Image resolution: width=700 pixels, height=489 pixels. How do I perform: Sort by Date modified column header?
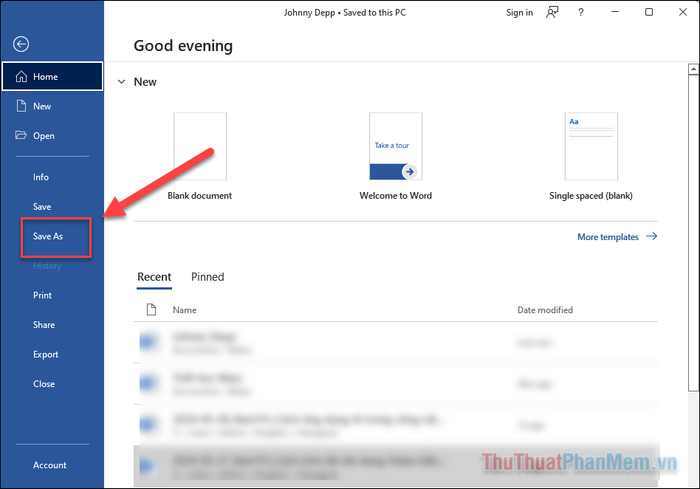(545, 310)
